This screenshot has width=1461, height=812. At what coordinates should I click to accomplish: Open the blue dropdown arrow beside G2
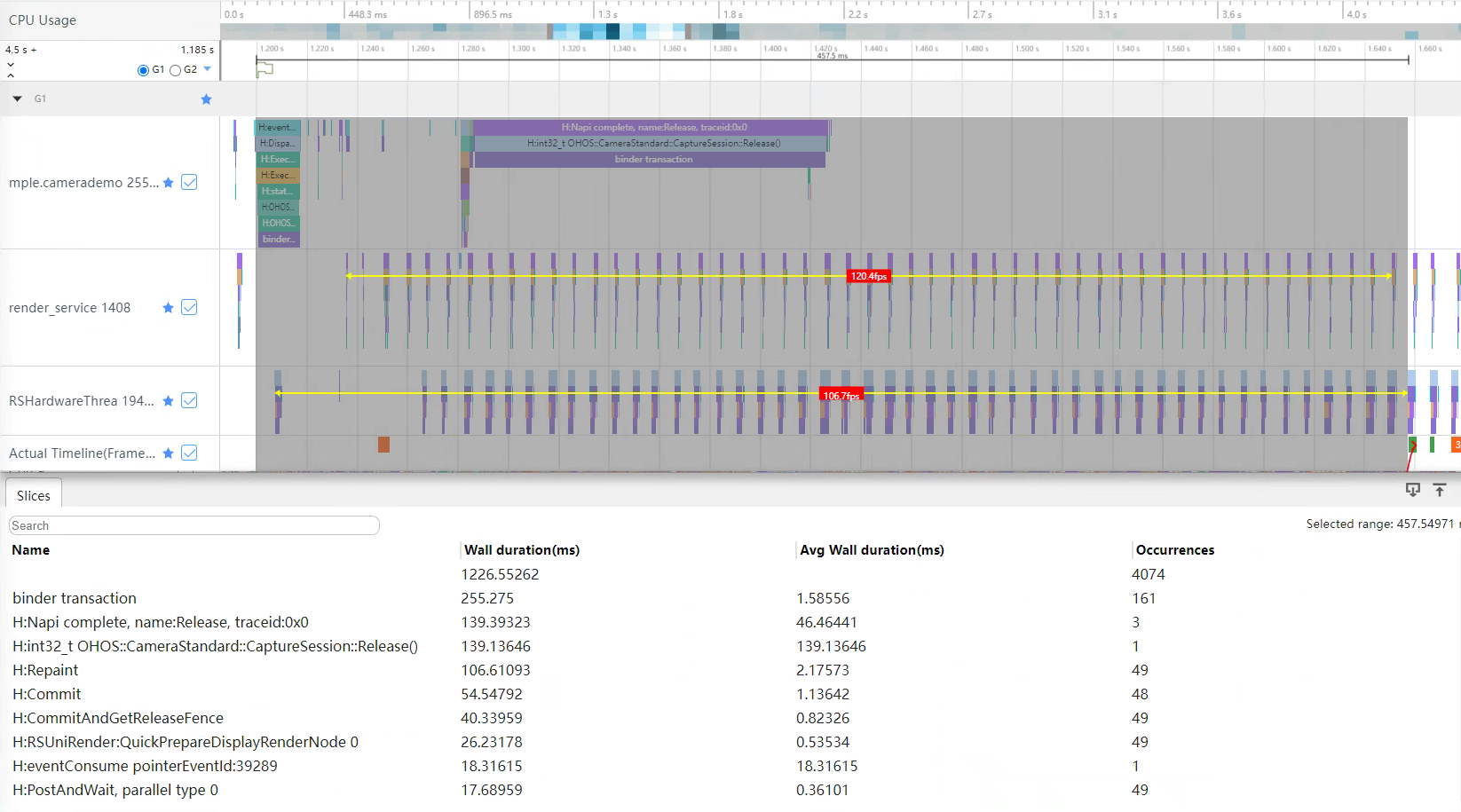[x=208, y=69]
